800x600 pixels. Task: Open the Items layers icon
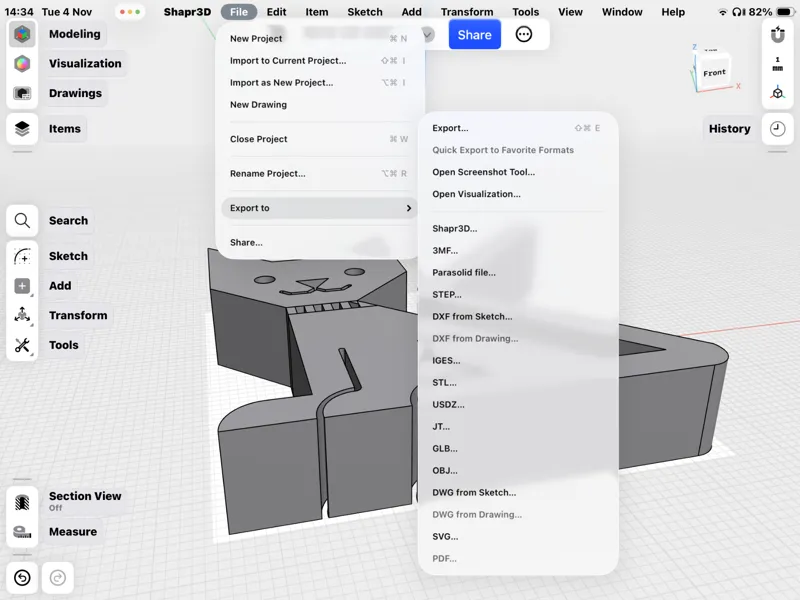pyautogui.click(x=22, y=129)
